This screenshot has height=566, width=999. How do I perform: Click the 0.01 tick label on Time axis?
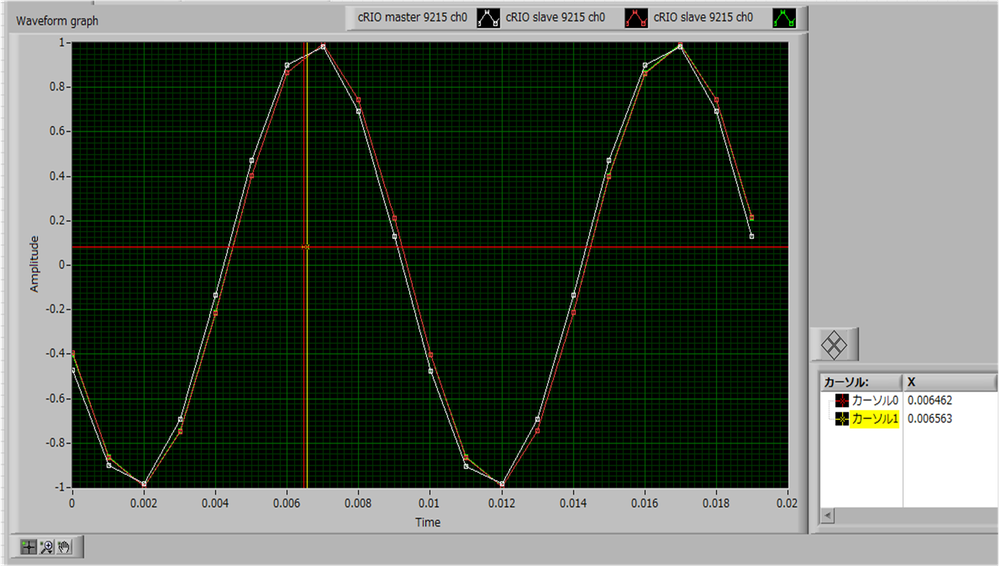pyautogui.click(x=429, y=503)
